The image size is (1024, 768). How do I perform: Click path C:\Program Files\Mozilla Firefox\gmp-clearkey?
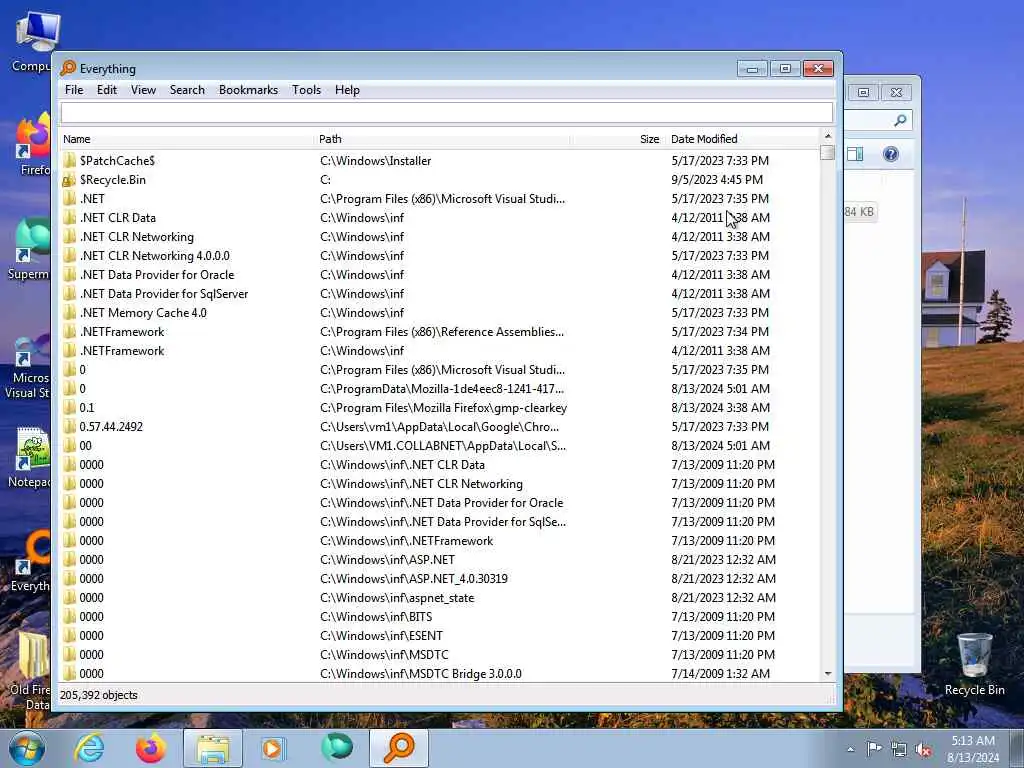[x=443, y=408]
